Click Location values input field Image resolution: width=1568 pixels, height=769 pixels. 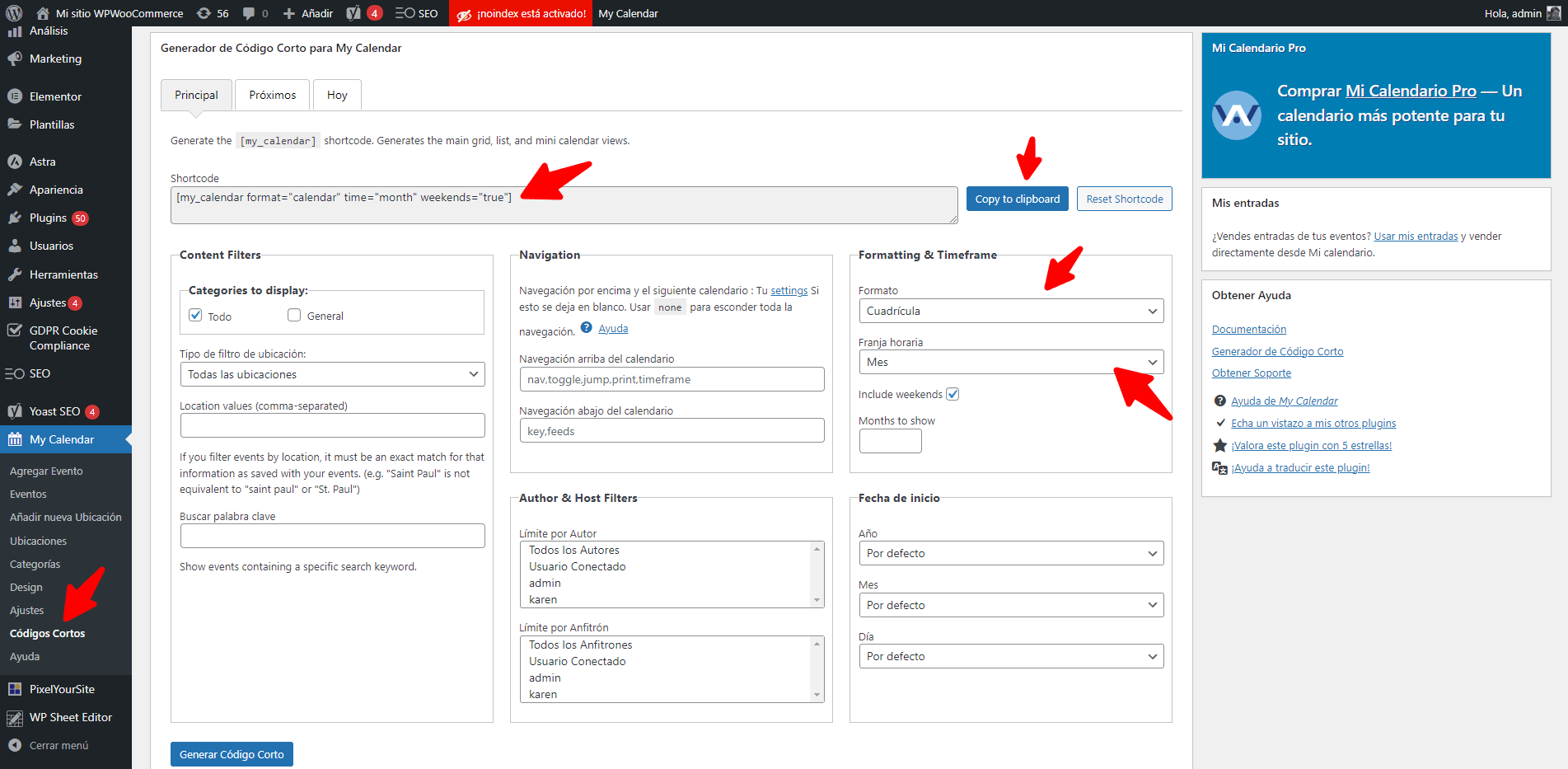point(332,425)
